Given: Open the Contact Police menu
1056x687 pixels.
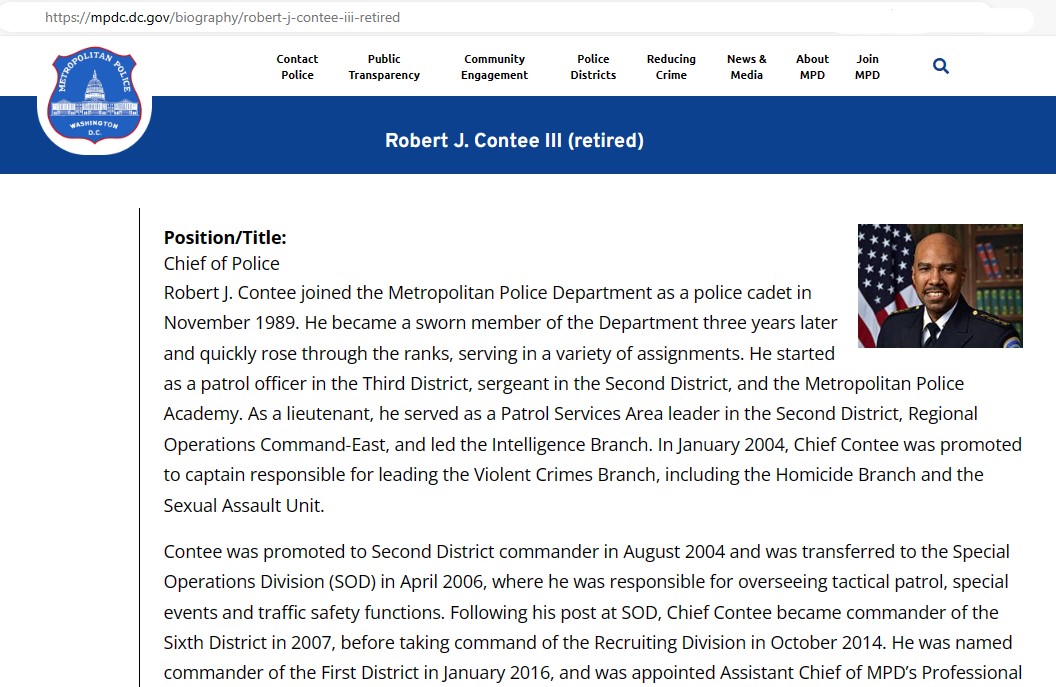Looking at the screenshot, I should [x=297, y=67].
